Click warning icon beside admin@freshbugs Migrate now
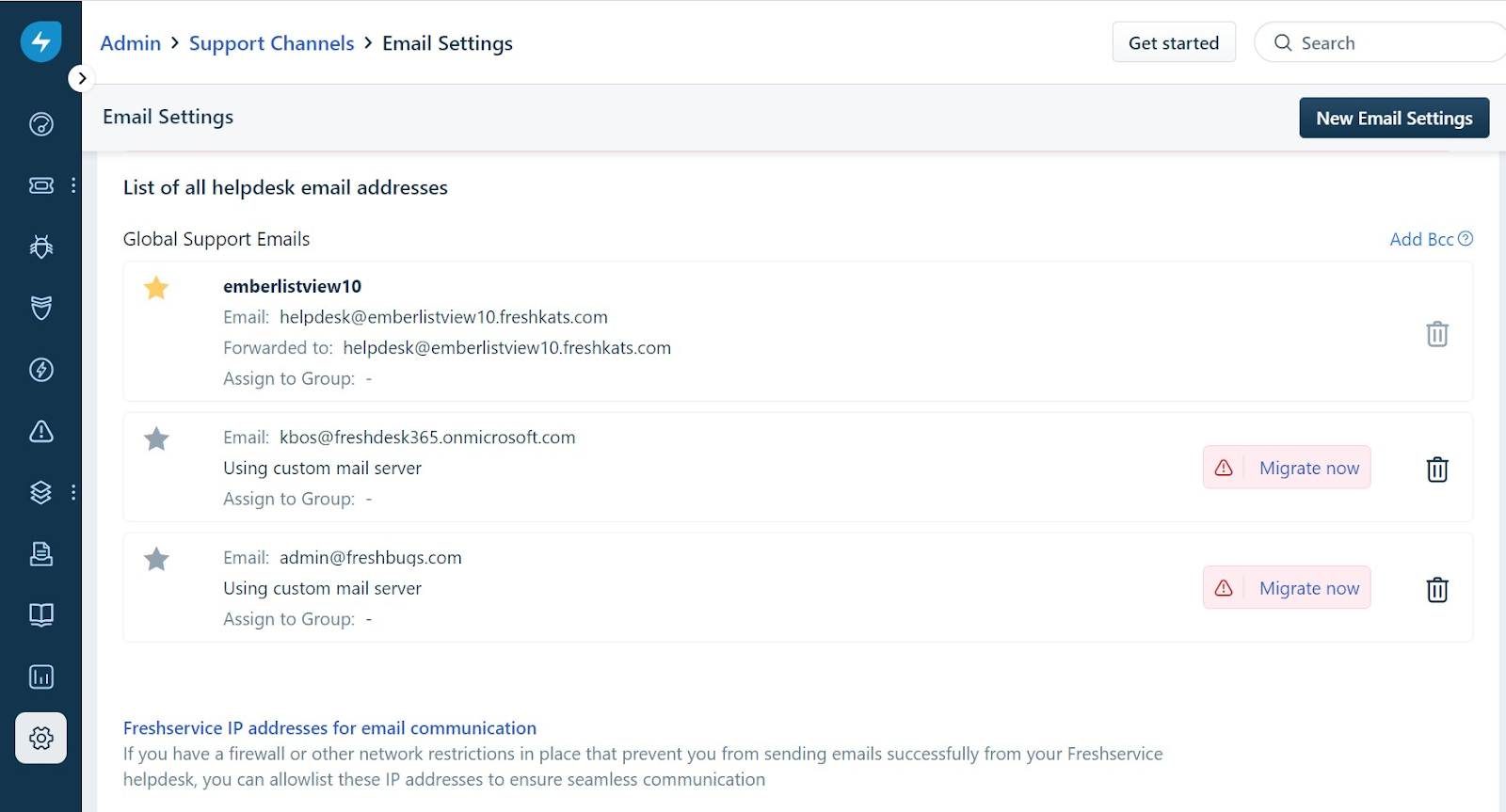The width and height of the screenshot is (1506, 812). (1224, 588)
